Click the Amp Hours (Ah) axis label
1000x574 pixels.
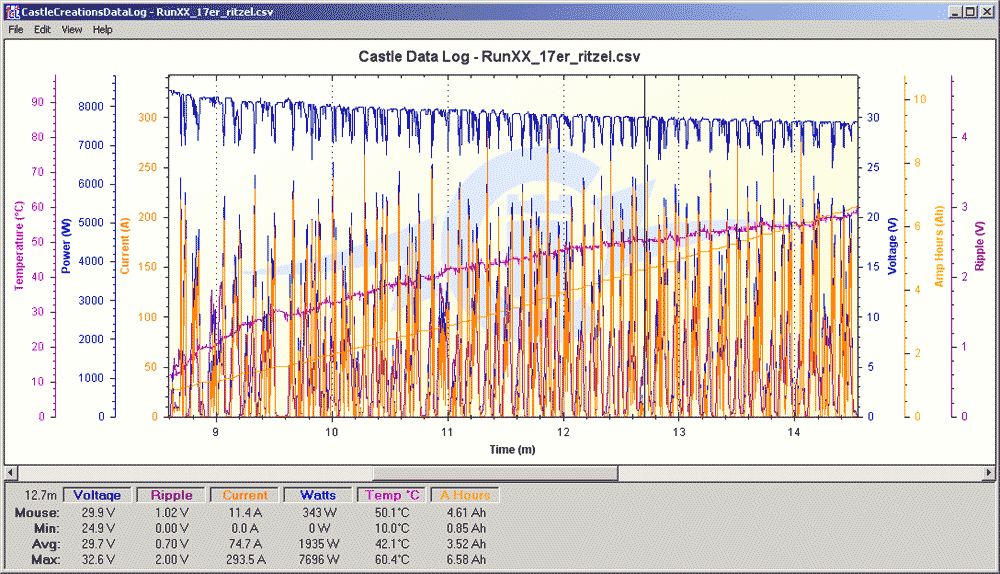click(x=939, y=246)
